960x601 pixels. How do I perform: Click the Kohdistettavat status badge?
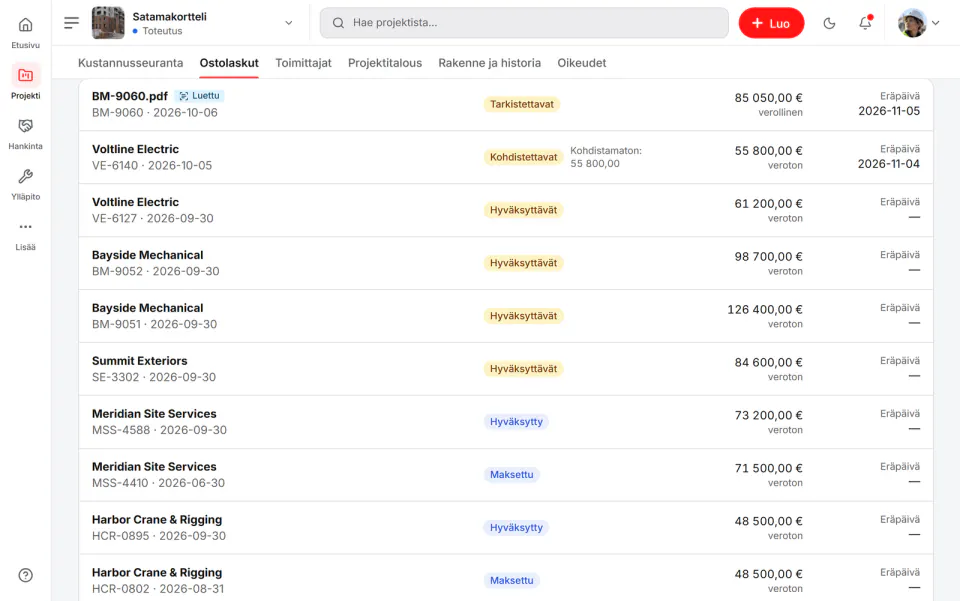tap(523, 157)
